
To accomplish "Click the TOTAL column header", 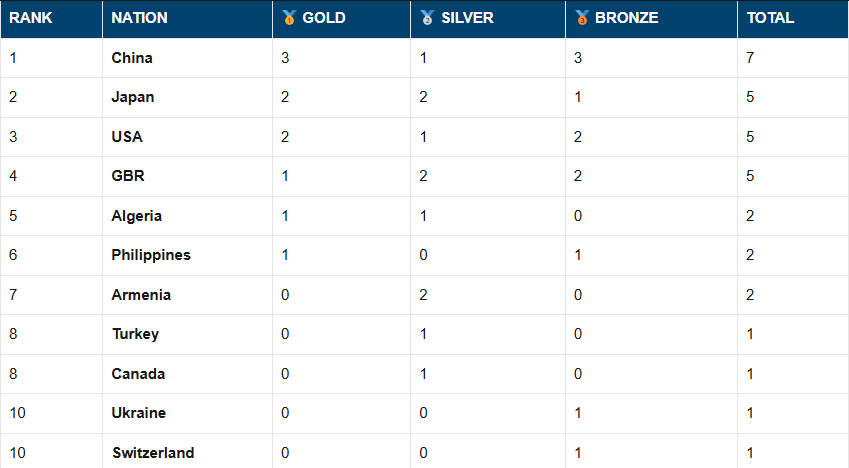I will 770,18.
